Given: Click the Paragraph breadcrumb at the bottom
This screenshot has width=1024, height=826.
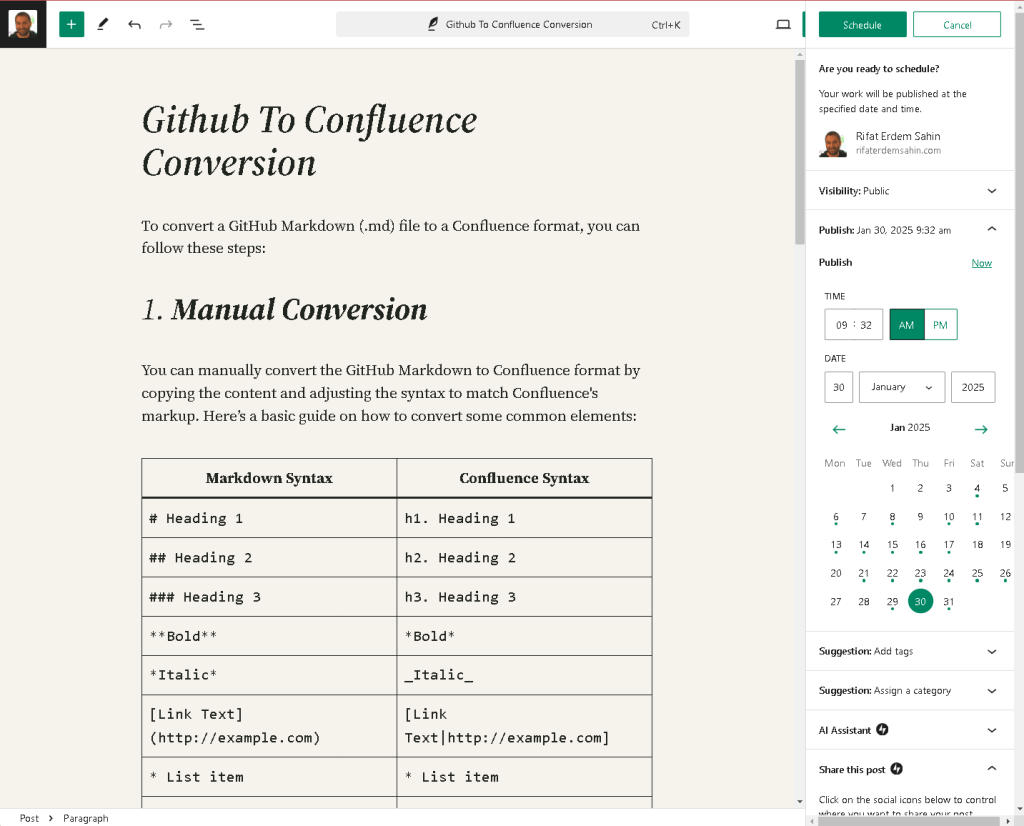Looking at the screenshot, I should point(86,818).
